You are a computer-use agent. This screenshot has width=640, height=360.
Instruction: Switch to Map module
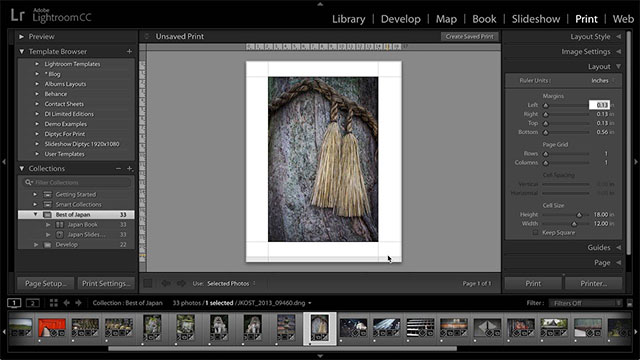click(x=446, y=19)
